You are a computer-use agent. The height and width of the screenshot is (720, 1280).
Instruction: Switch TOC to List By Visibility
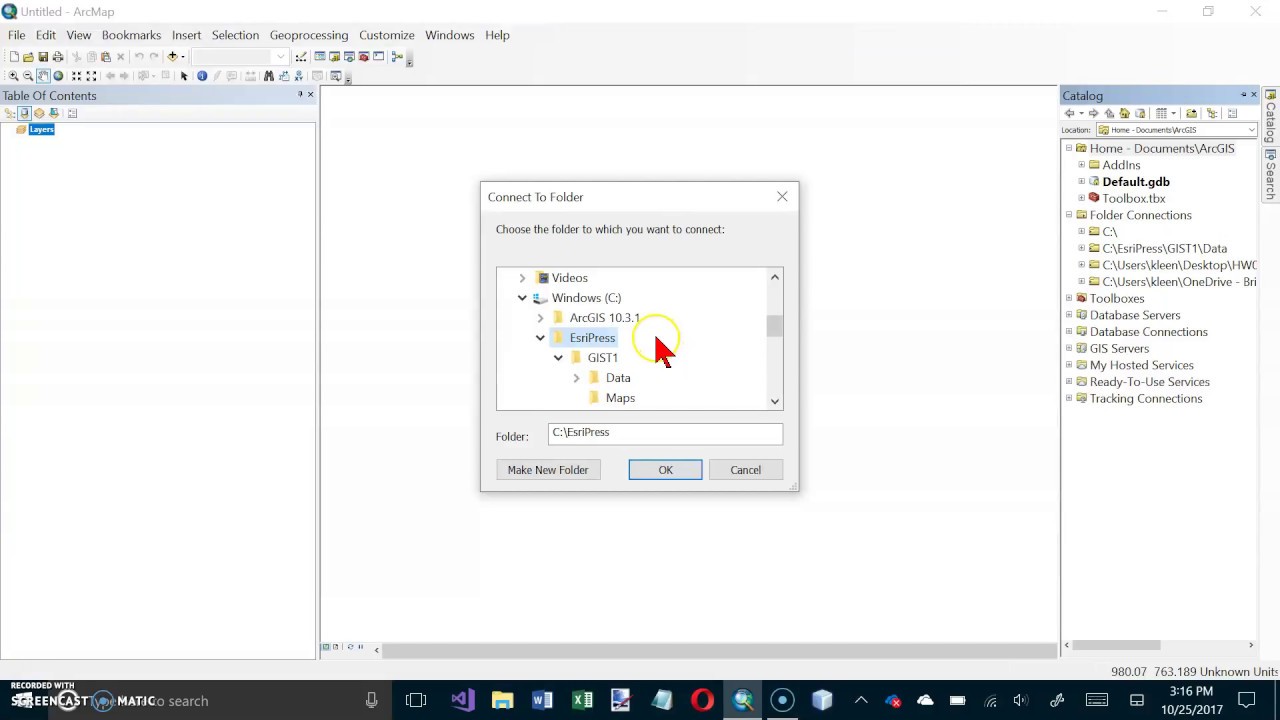[x=39, y=113]
